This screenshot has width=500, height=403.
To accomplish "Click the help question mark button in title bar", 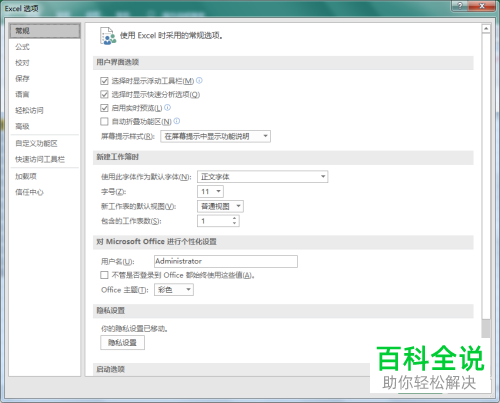I will (460, 6).
